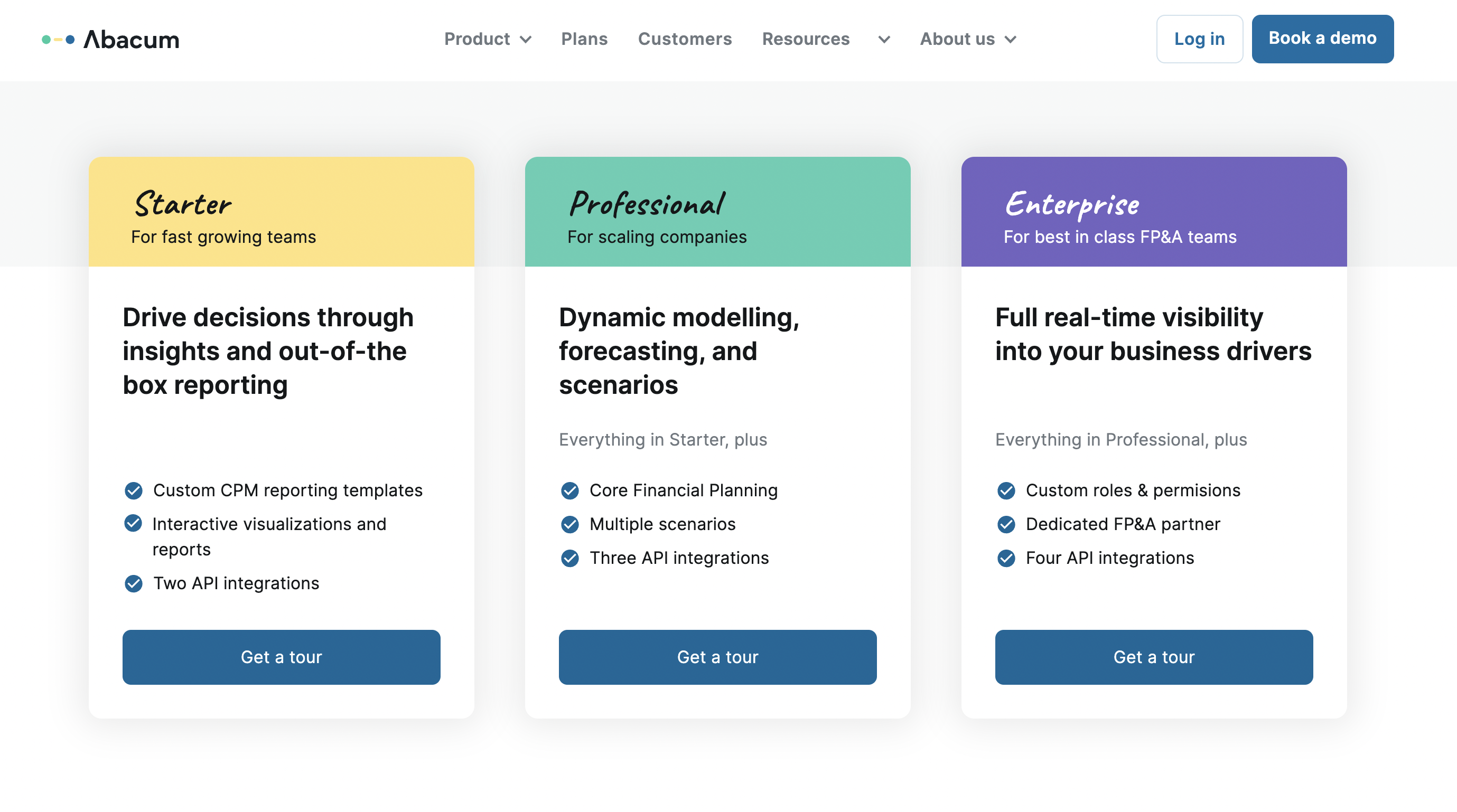Click checkmark icon beside Core Financial Planning
The height and width of the screenshot is (812, 1457).
coord(569,490)
